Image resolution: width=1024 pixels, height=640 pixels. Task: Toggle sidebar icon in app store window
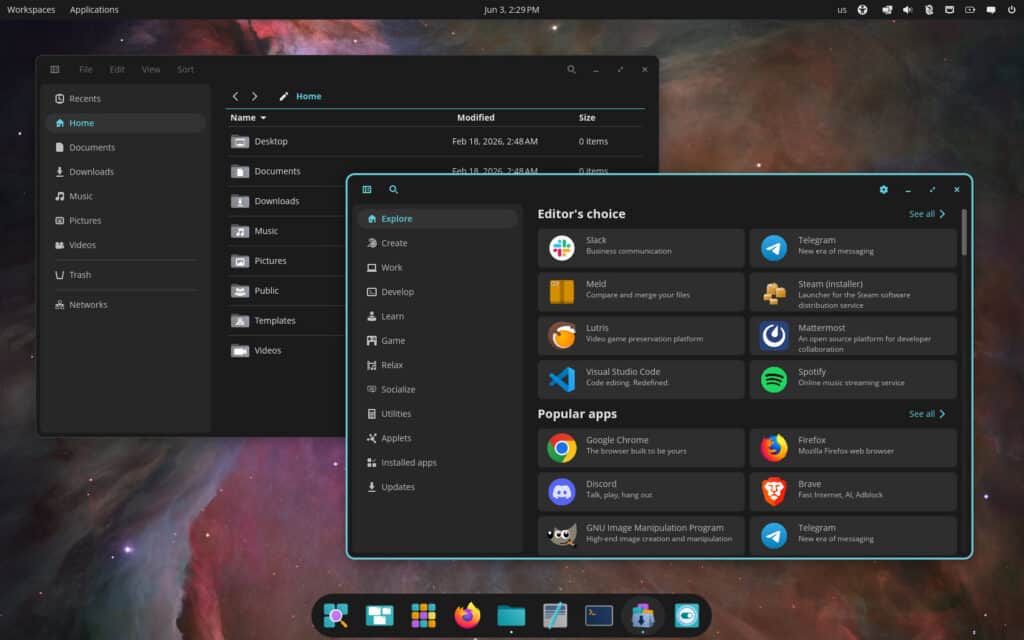click(x=367, y=189)
